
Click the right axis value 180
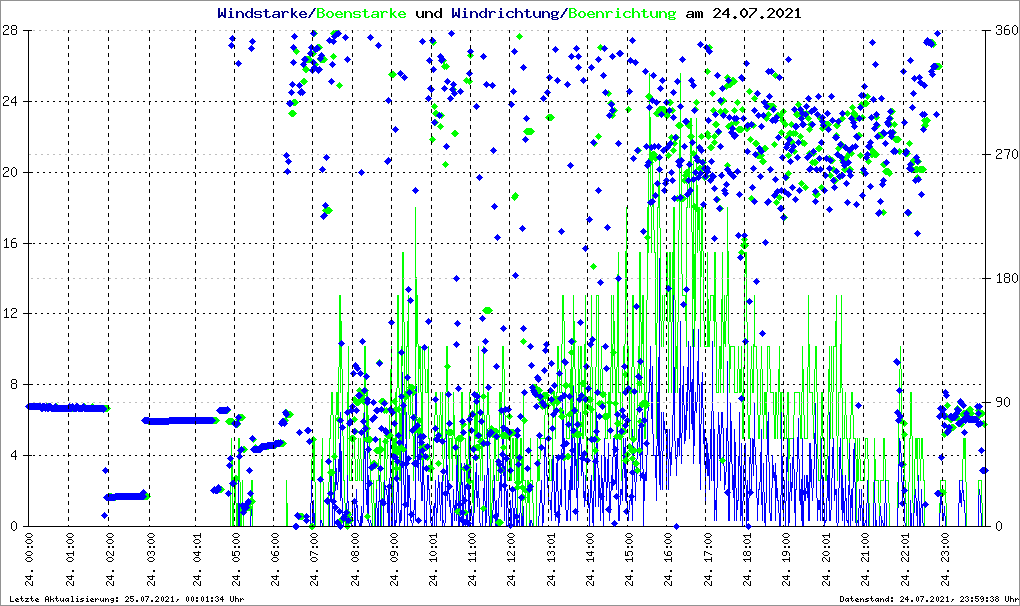coord(1007,278)
